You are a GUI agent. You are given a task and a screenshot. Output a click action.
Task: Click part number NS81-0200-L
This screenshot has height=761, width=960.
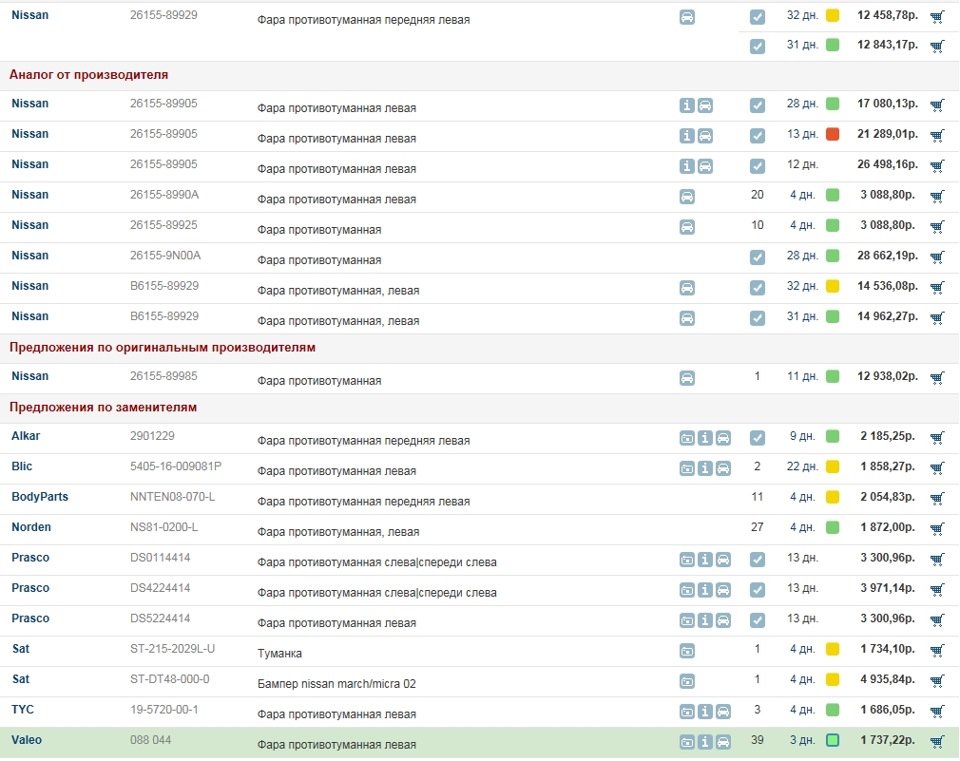(x=164, y=527)
